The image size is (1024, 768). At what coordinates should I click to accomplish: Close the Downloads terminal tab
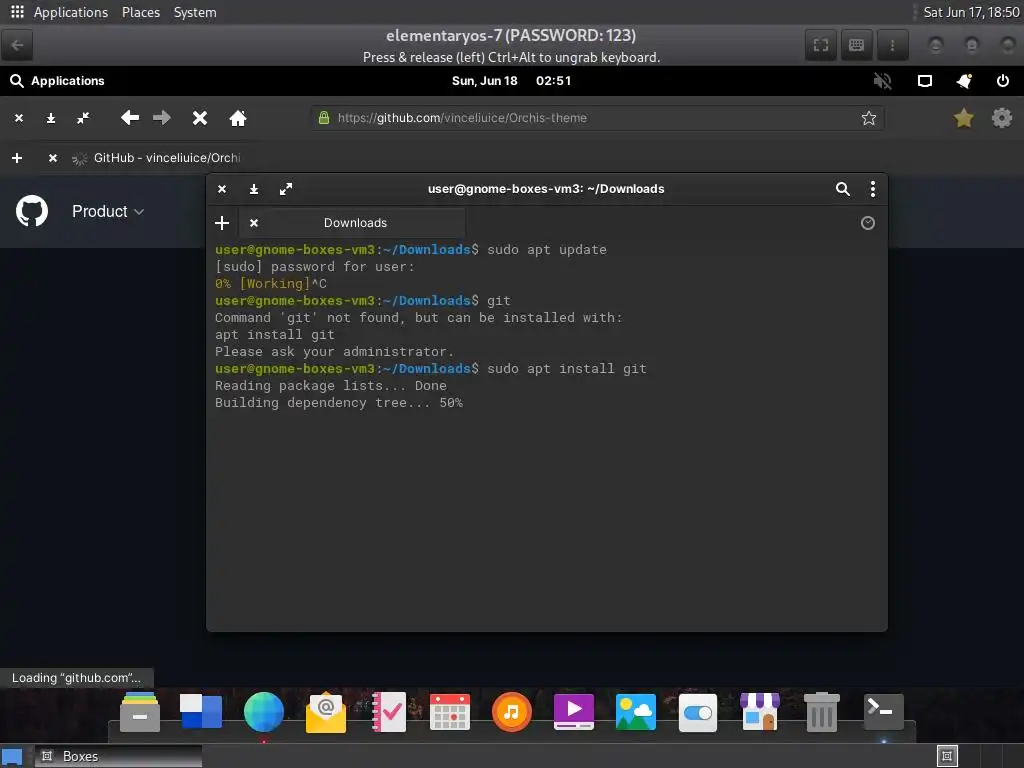(254, 223)
